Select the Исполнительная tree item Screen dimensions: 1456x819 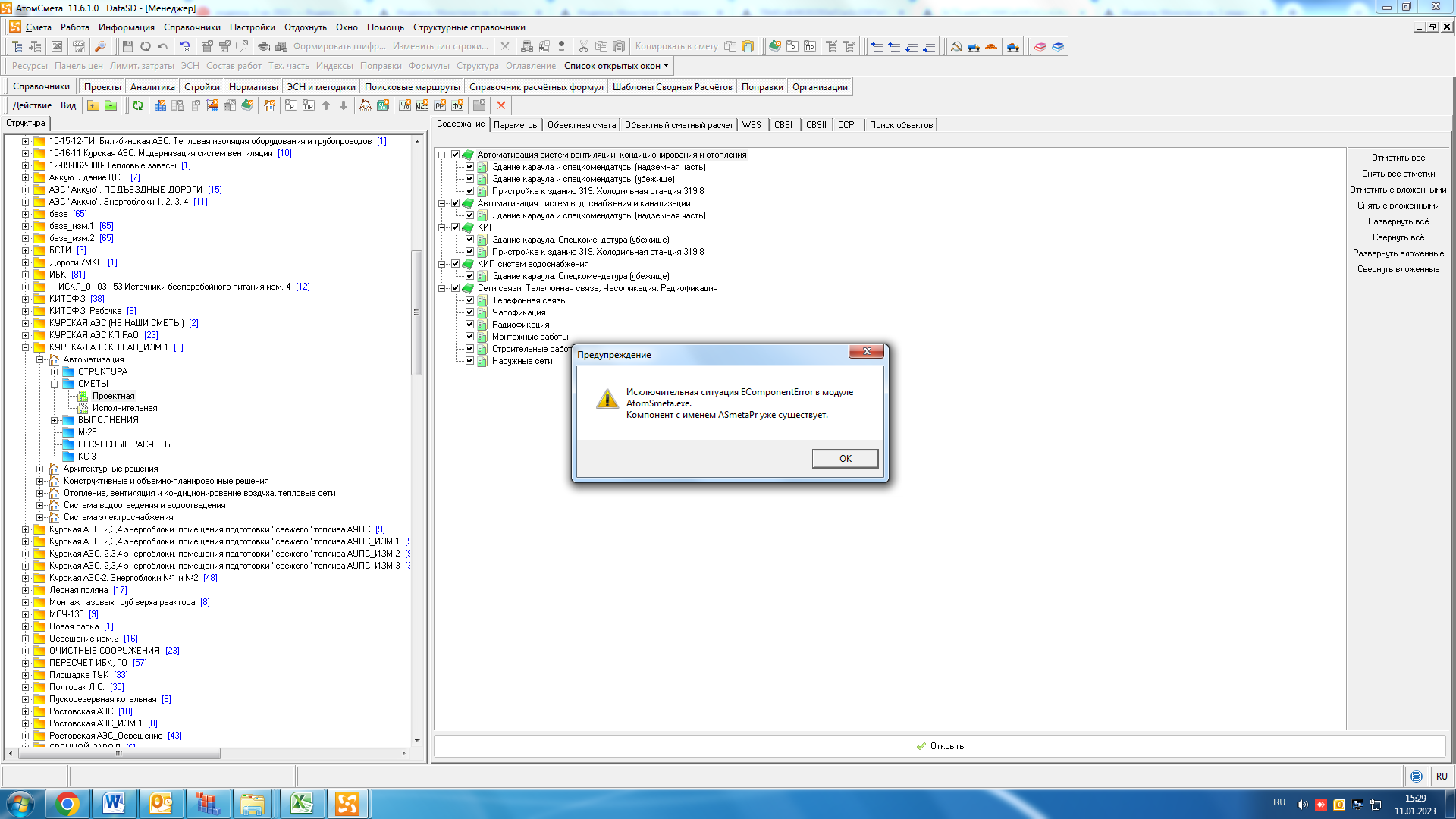coord(124,408)
